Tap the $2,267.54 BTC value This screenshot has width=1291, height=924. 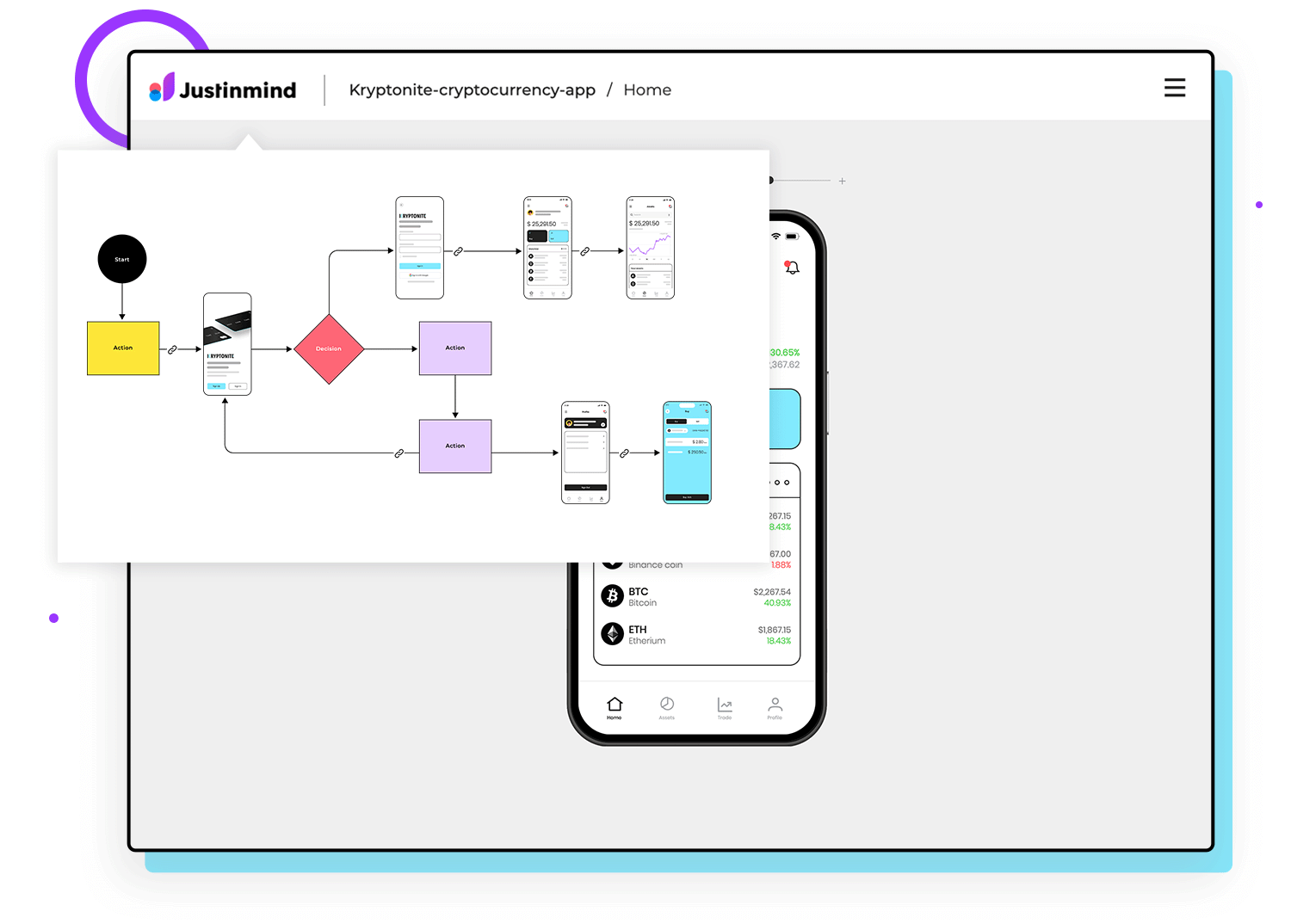(772, 592)
